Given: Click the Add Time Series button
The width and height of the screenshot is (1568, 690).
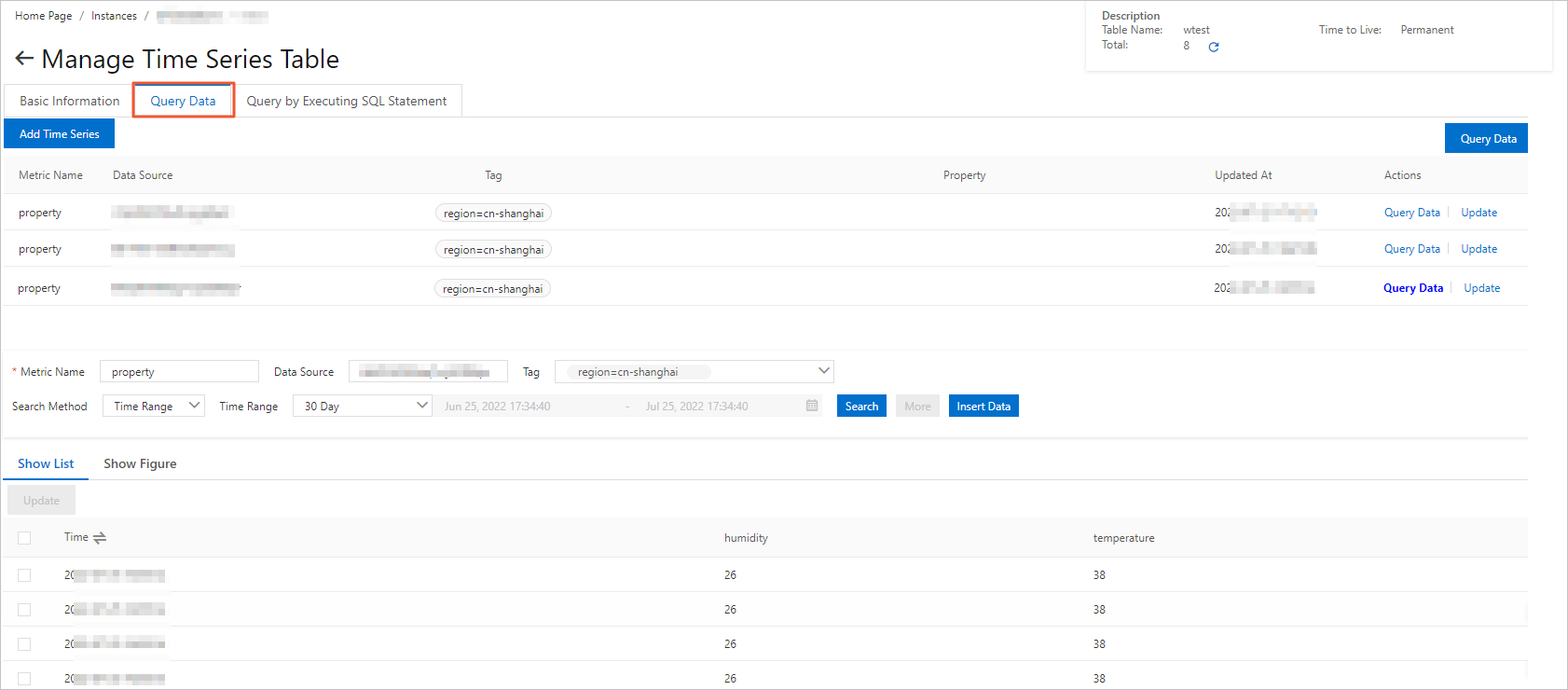Looking at the screenshot, I should pos(60,133).
